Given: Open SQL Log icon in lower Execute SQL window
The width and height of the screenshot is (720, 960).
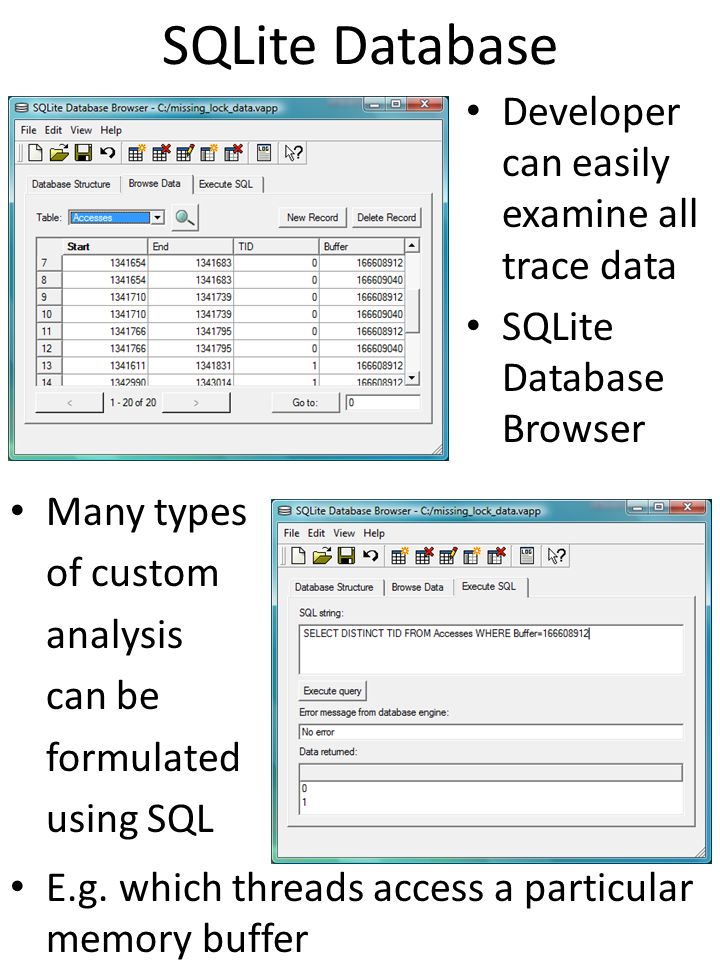Looking at the screenshot, I should [527, 555].
